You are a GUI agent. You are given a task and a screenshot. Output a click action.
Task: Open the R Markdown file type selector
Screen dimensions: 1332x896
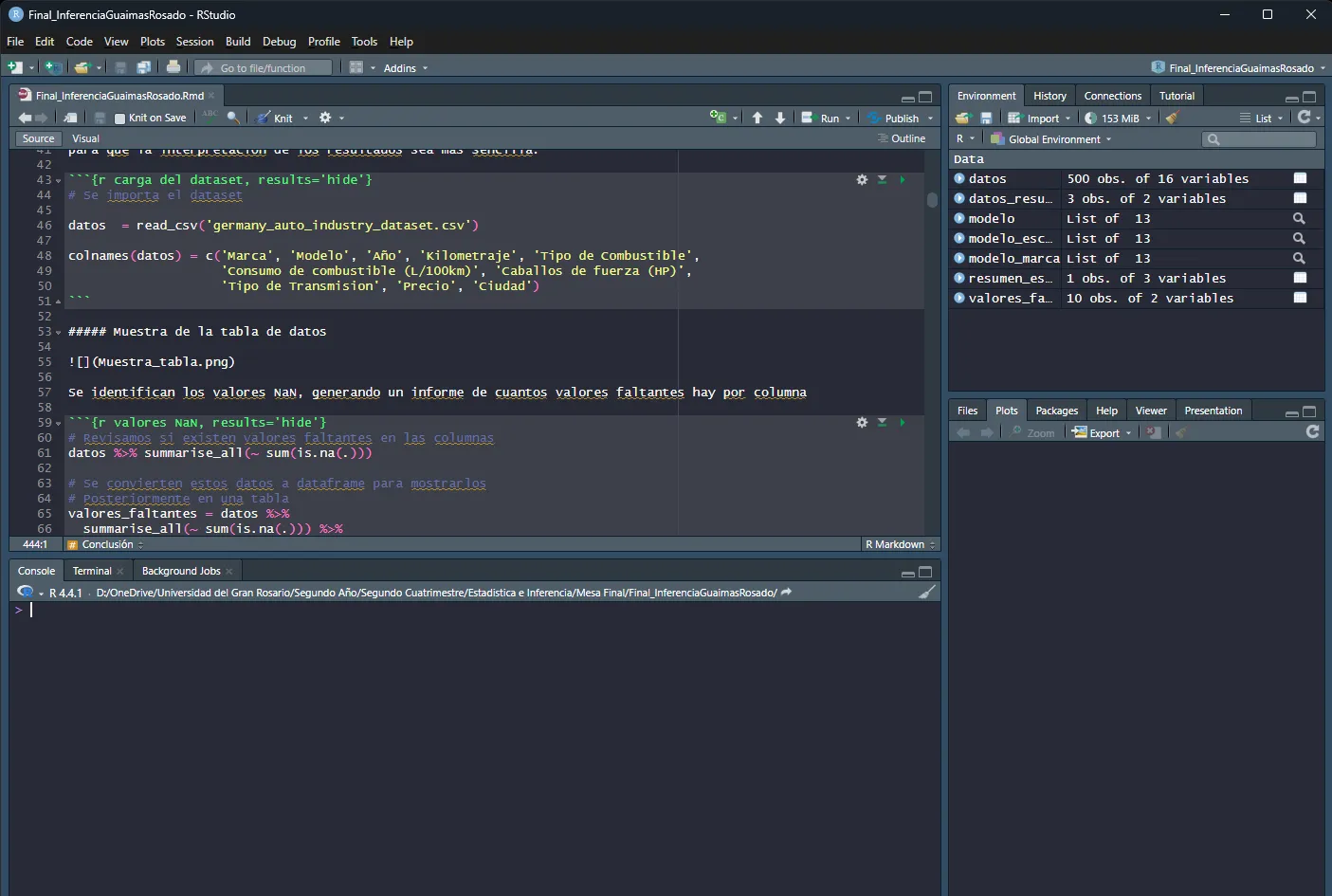pyautogui.click(x=901, y=544)
